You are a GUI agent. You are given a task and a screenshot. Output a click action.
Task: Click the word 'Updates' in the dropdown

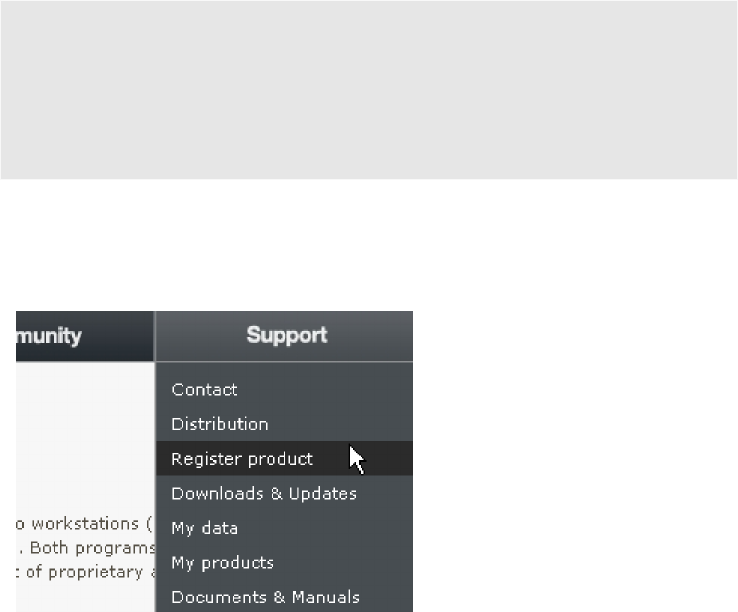[323, 493]
